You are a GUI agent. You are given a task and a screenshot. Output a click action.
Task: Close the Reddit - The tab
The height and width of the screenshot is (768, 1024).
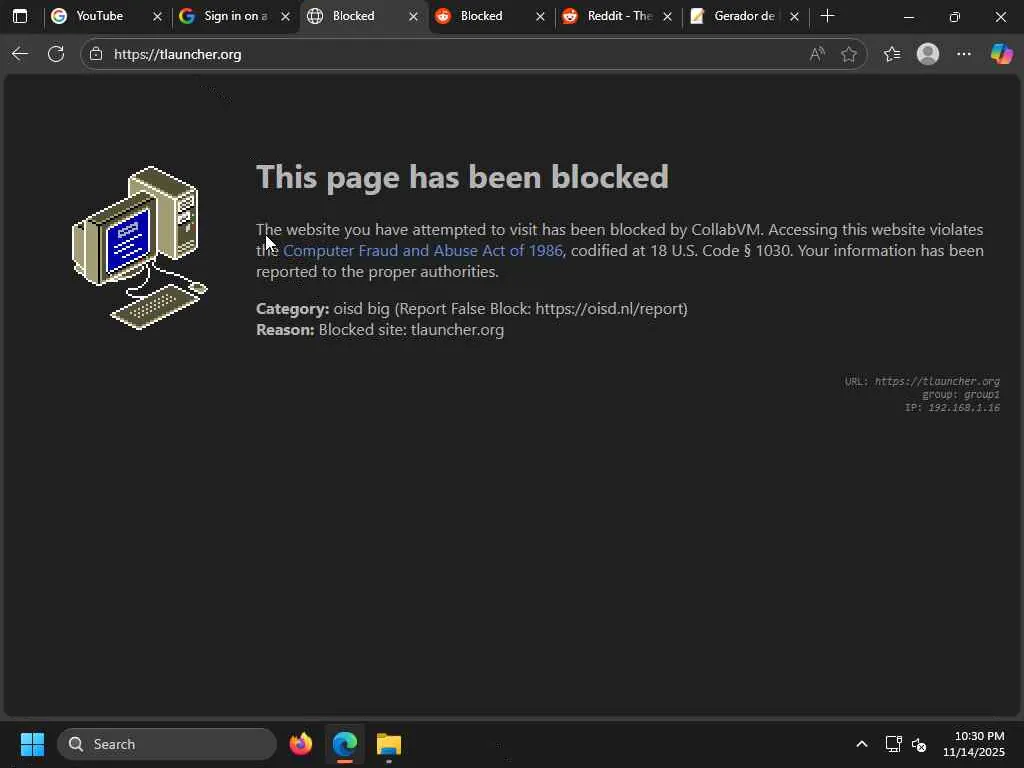pyautogui.click(x=667, y=16)
